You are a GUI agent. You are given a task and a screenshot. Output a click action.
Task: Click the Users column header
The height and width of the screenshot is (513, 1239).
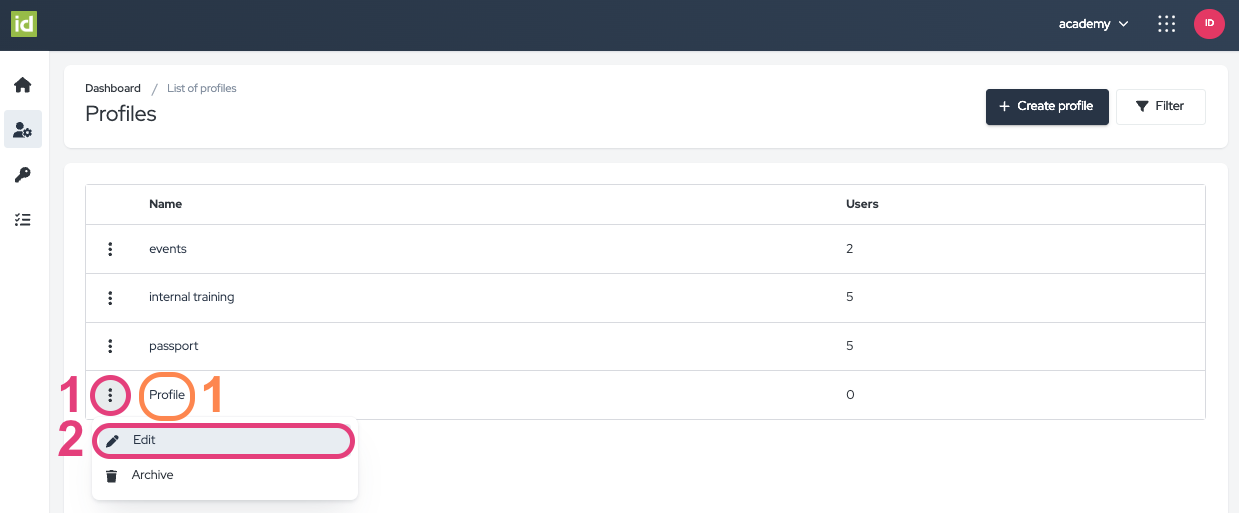tap(862, 204)
